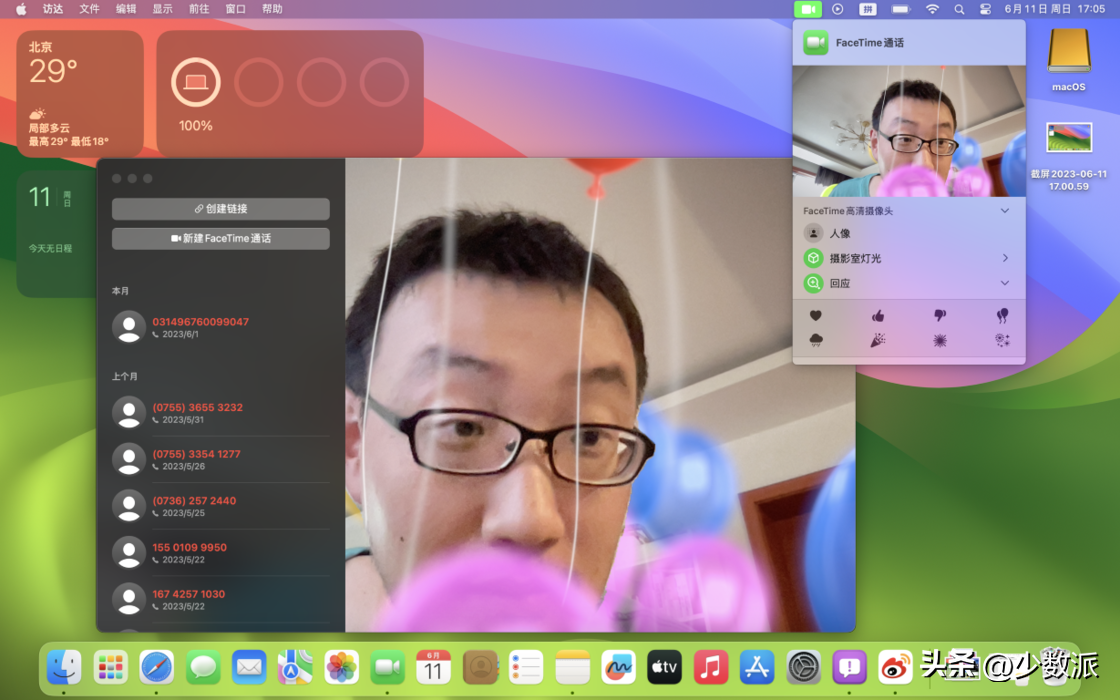This screenshot has width=1120, height=700.
Task: Click the date and time in menu bar
Action: tap(1054, 9)
